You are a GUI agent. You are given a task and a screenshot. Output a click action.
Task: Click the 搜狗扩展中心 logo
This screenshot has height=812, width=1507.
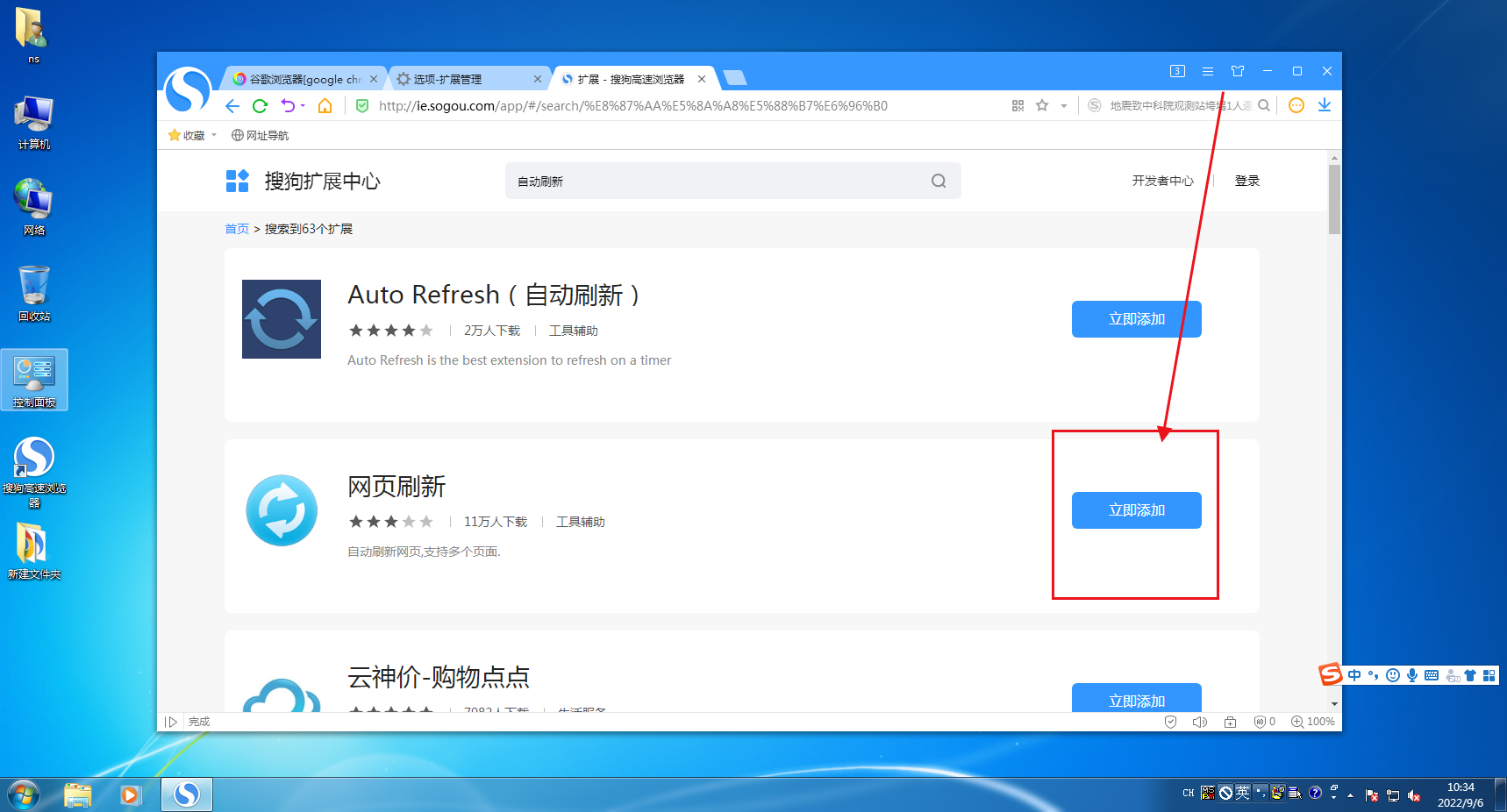tap(303, 181)
